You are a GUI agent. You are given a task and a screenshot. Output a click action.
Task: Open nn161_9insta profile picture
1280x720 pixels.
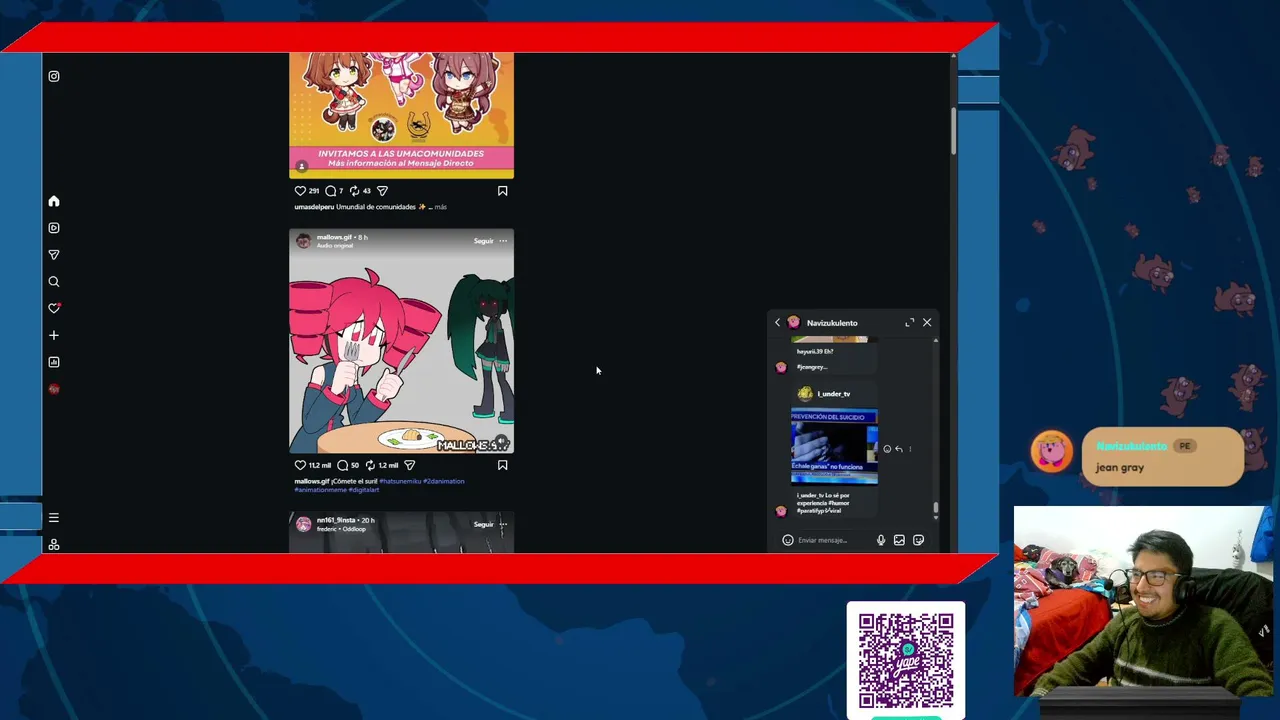303,524
